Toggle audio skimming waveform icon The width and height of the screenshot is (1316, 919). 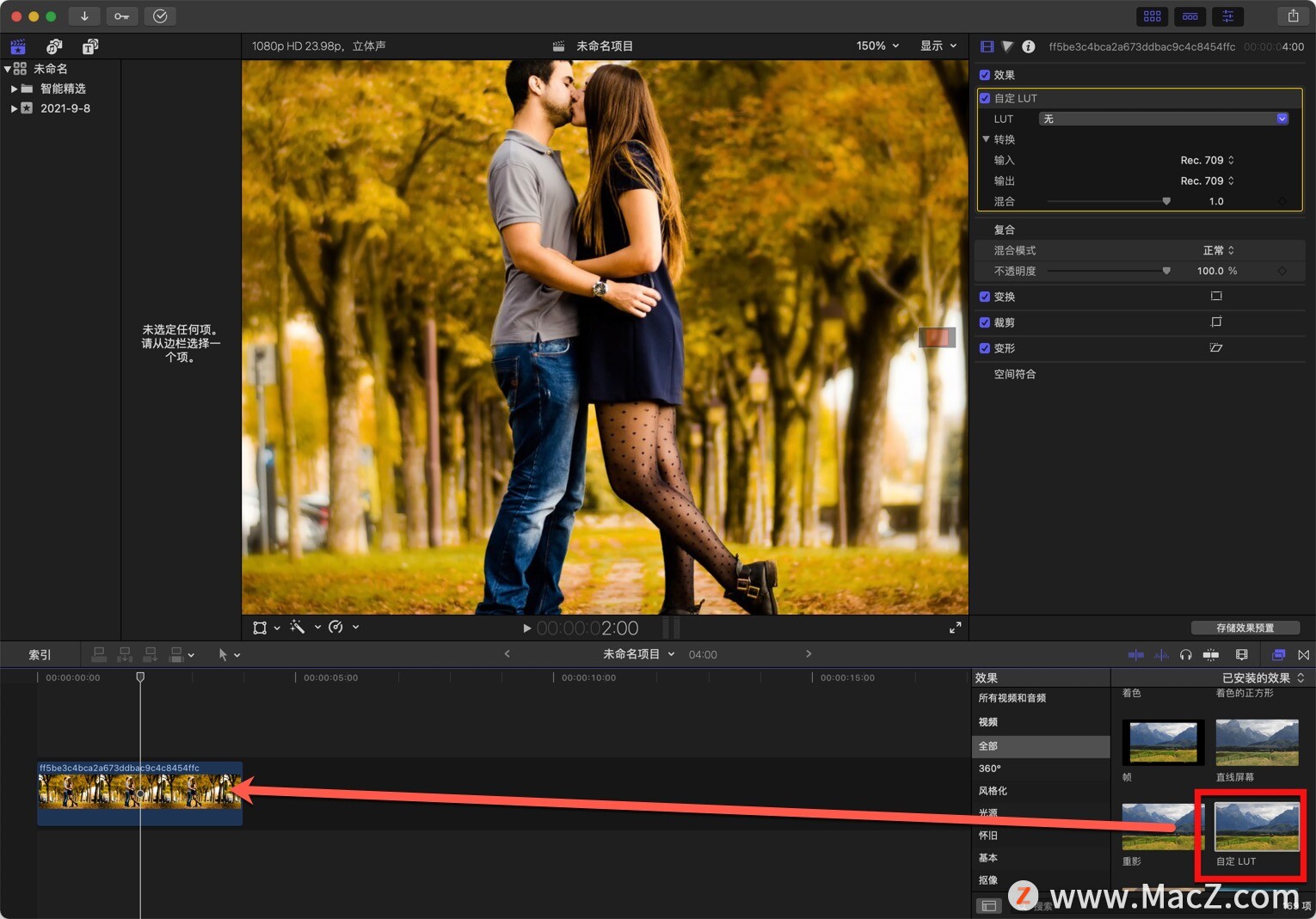tap(1161, 655)
